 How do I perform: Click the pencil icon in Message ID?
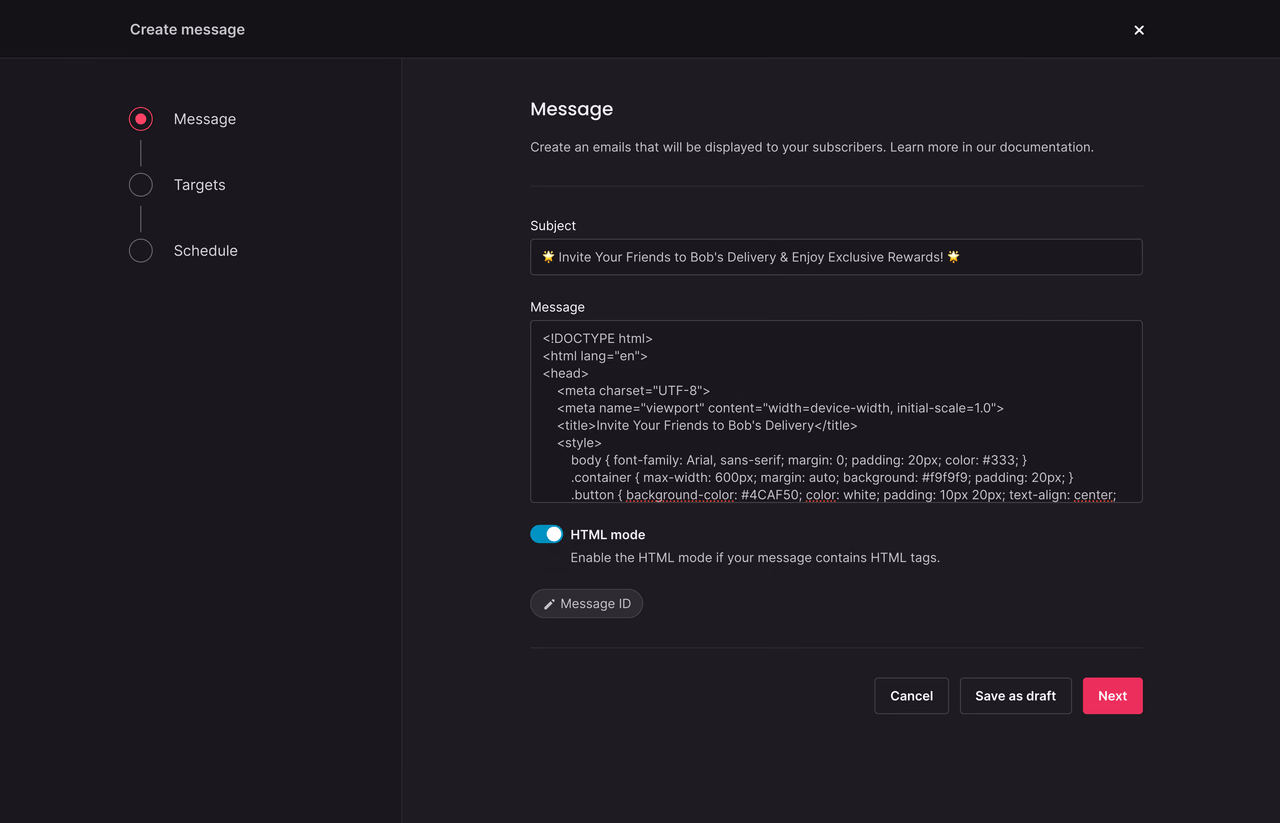pos(549,604)
